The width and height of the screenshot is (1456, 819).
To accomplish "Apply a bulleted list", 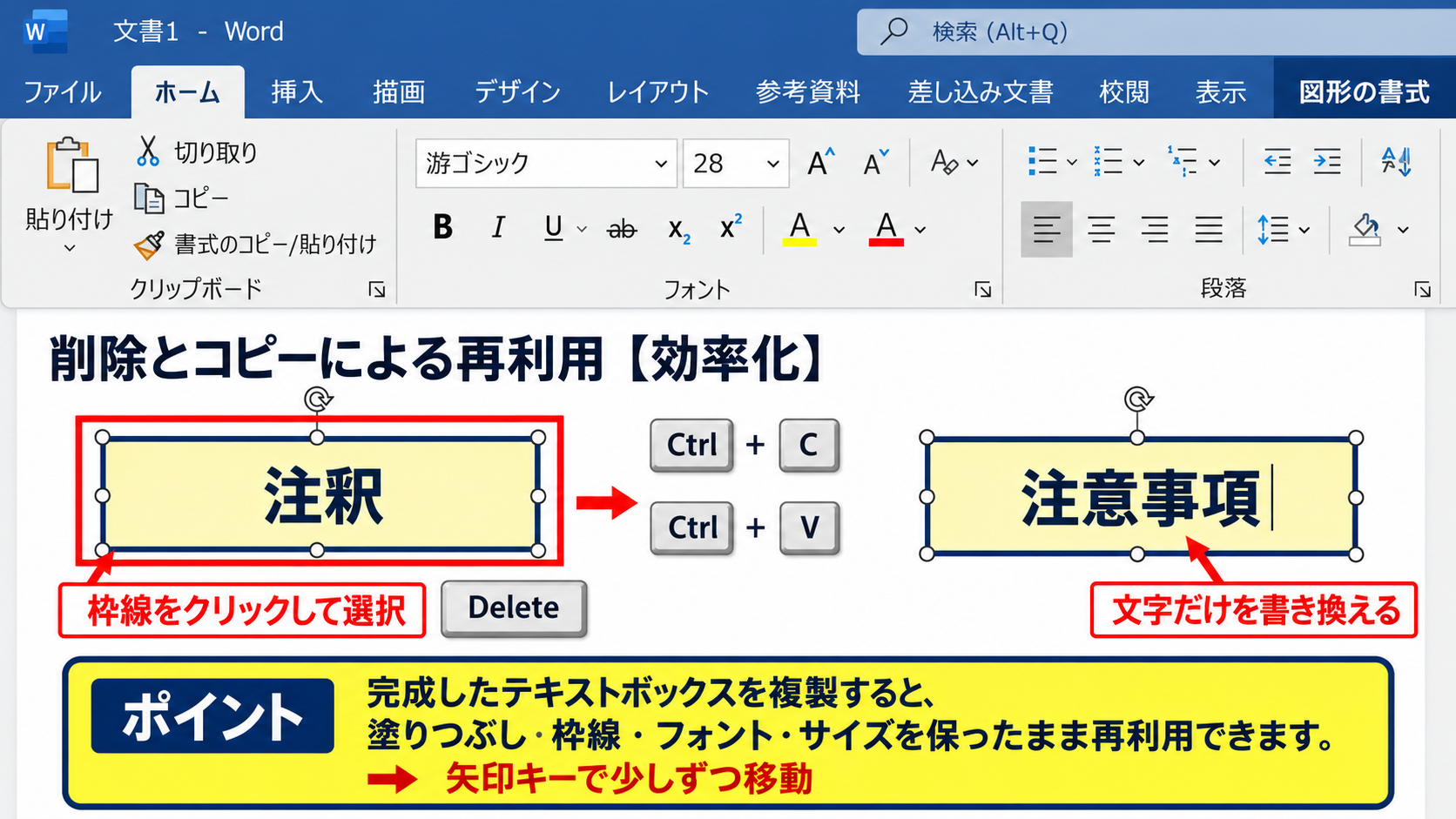I will 1042,162.
